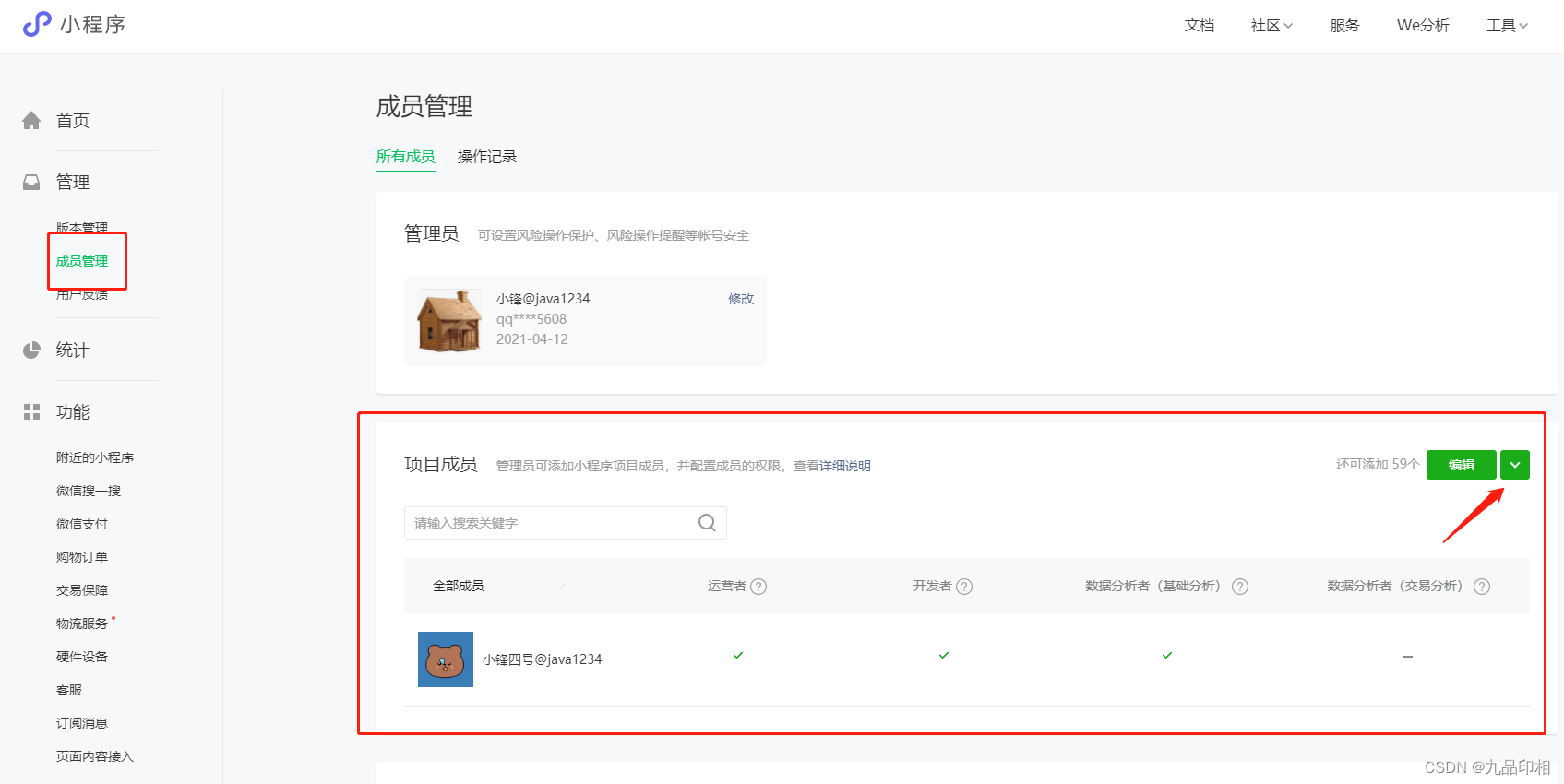1564x784 pixels.
Task: Open 附近的小程序 in sidebar
Action: [95, 457]
